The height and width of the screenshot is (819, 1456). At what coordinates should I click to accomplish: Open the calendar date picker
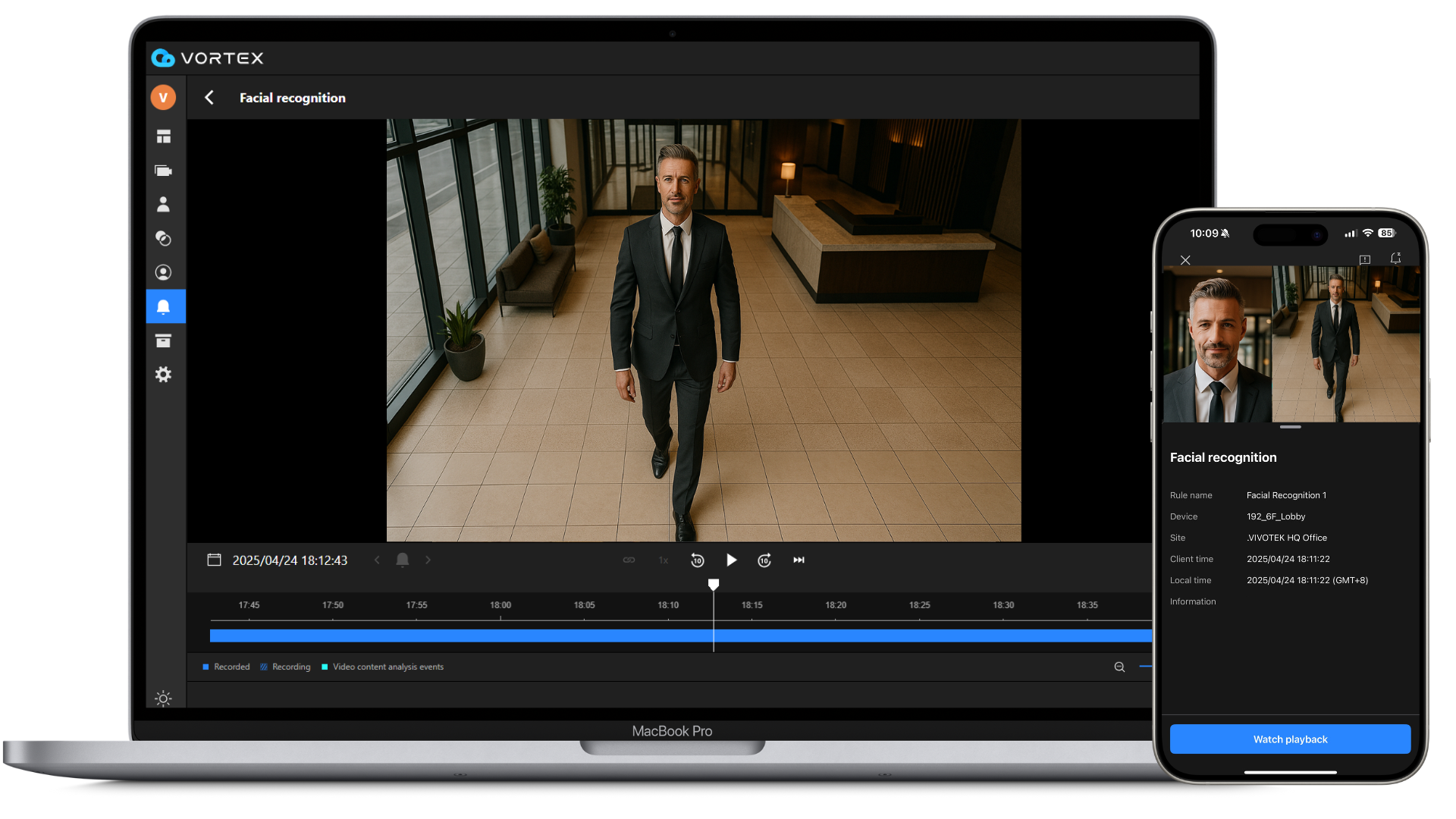pos(215,560)
